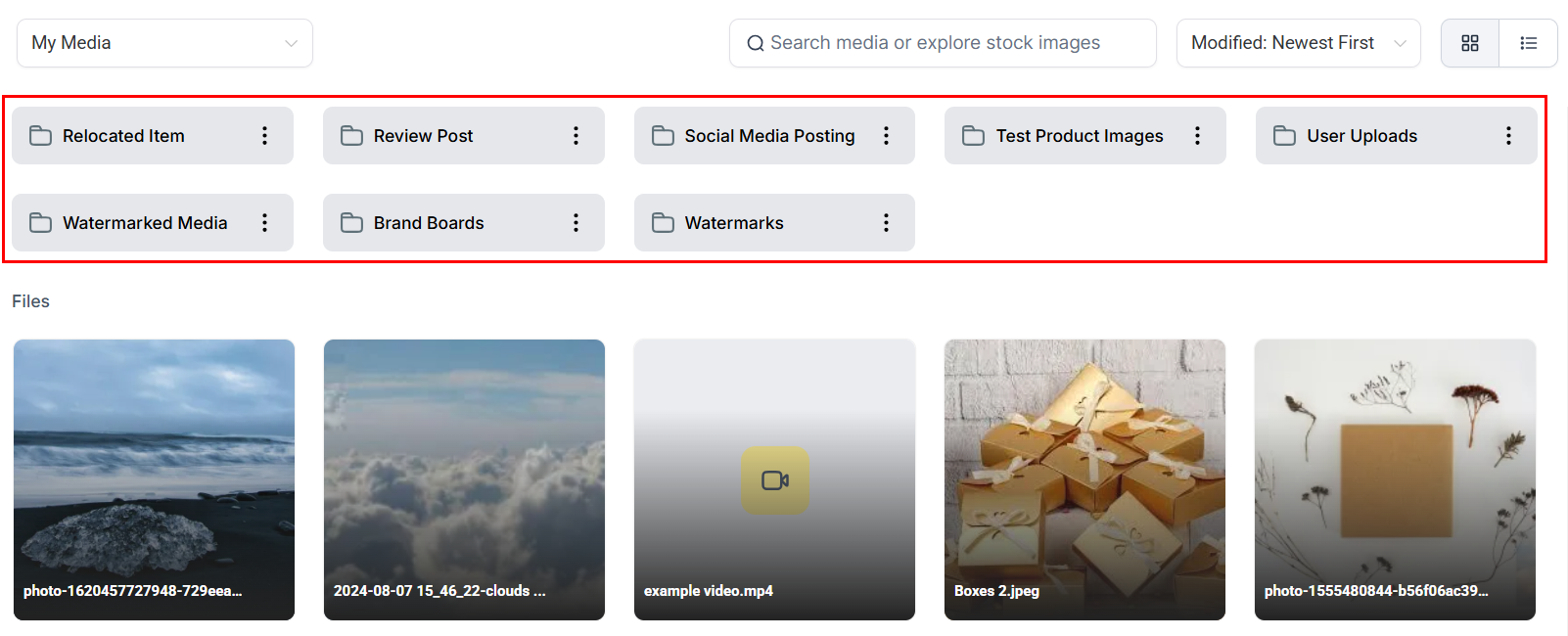Open options menu for User Uploads folder
Screen dimensions: 1568x636
click(x=1508, y=136)
